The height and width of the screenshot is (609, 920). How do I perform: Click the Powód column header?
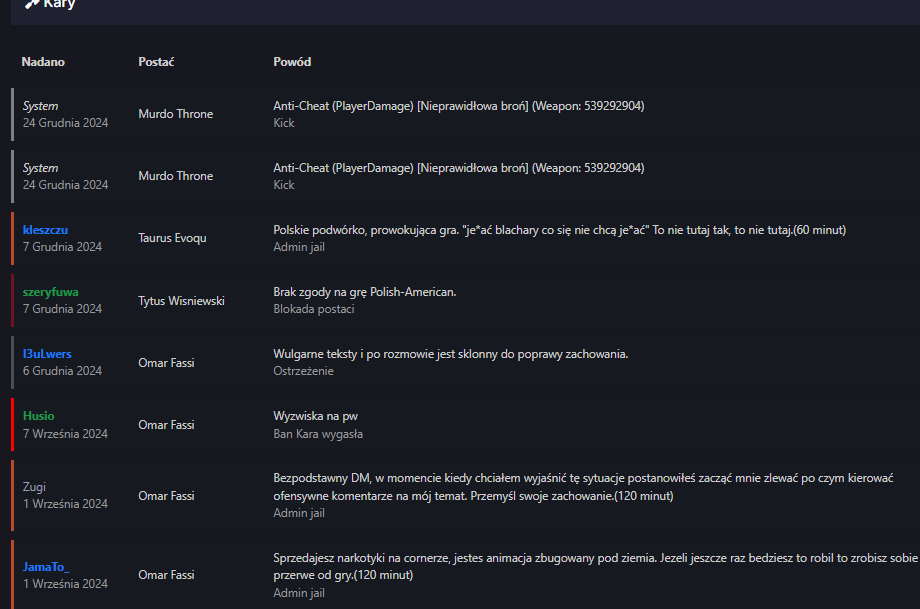point(292,62)
